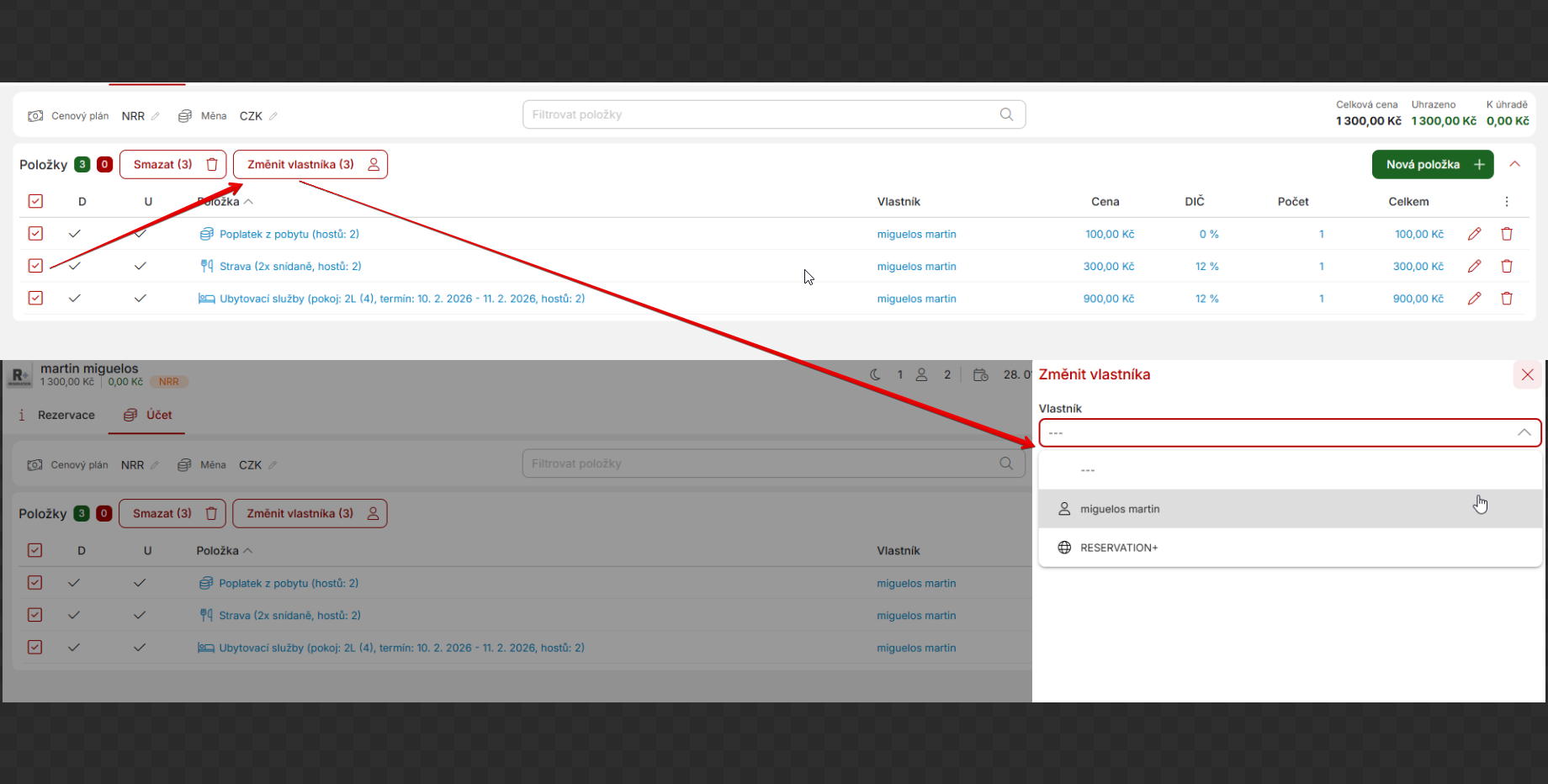Click pencil icon next to CZK currency
The image size is (1548, 784).
tap(273, 116)
